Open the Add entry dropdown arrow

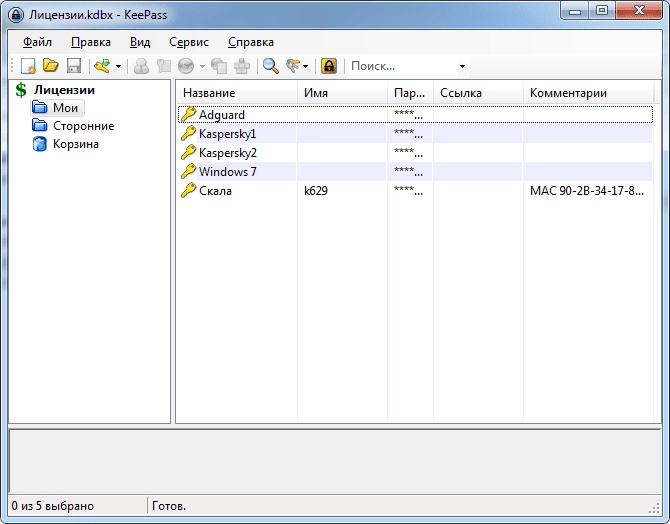118,67
